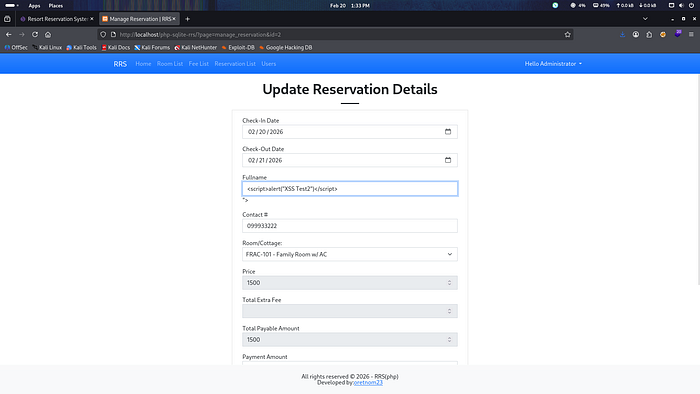The height and width of the screenshot is (394, 700).
Task: Click the Check-Out Date field value
Action: click(x=266, y=160)
